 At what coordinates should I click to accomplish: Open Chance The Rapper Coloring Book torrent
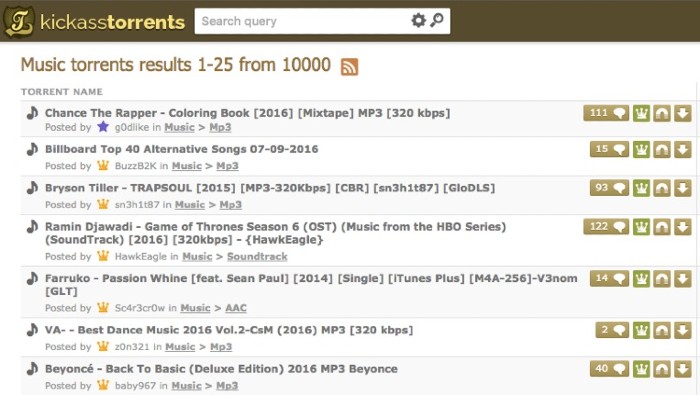[247, 113]
